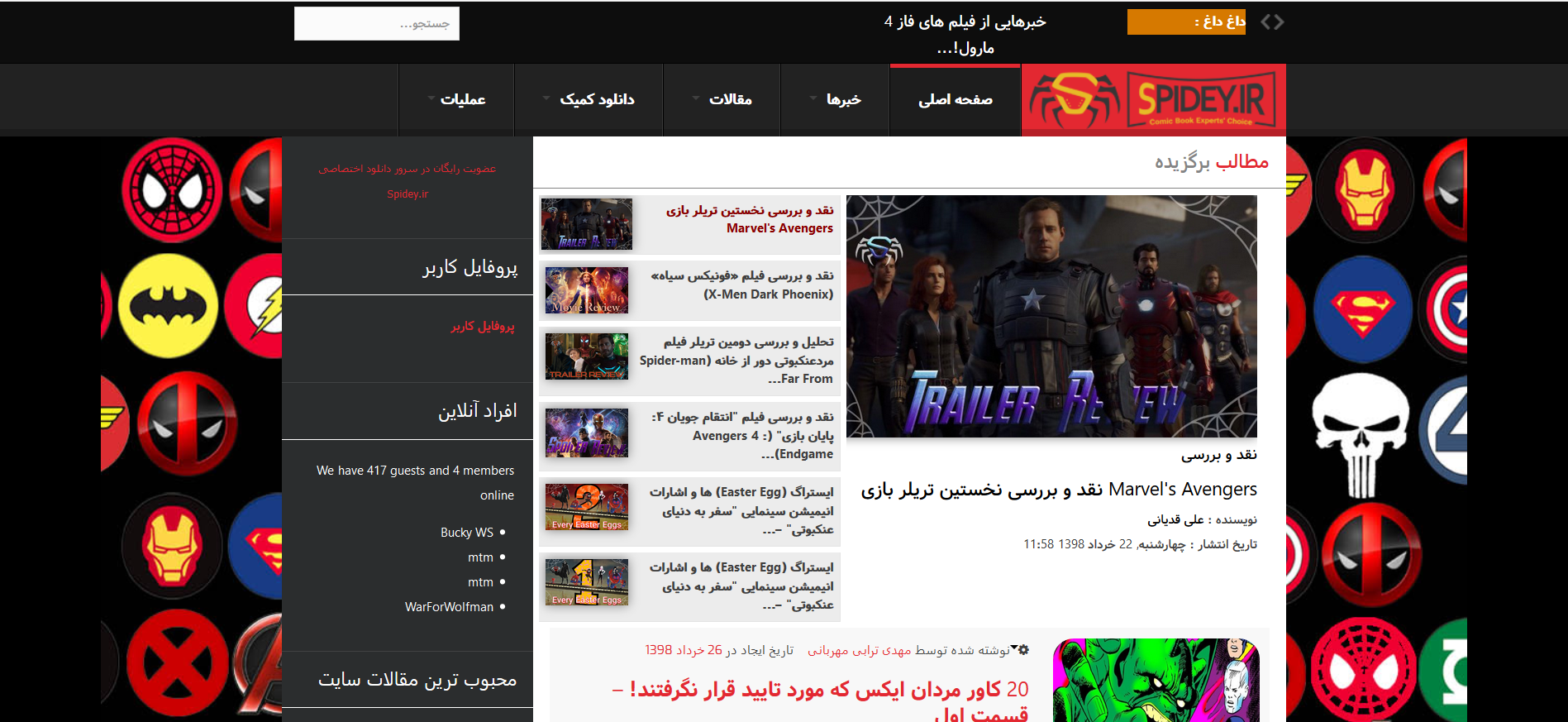
Task: Open the Spider-man Far From Home trailer analysis link
Action: click(736, 361)
